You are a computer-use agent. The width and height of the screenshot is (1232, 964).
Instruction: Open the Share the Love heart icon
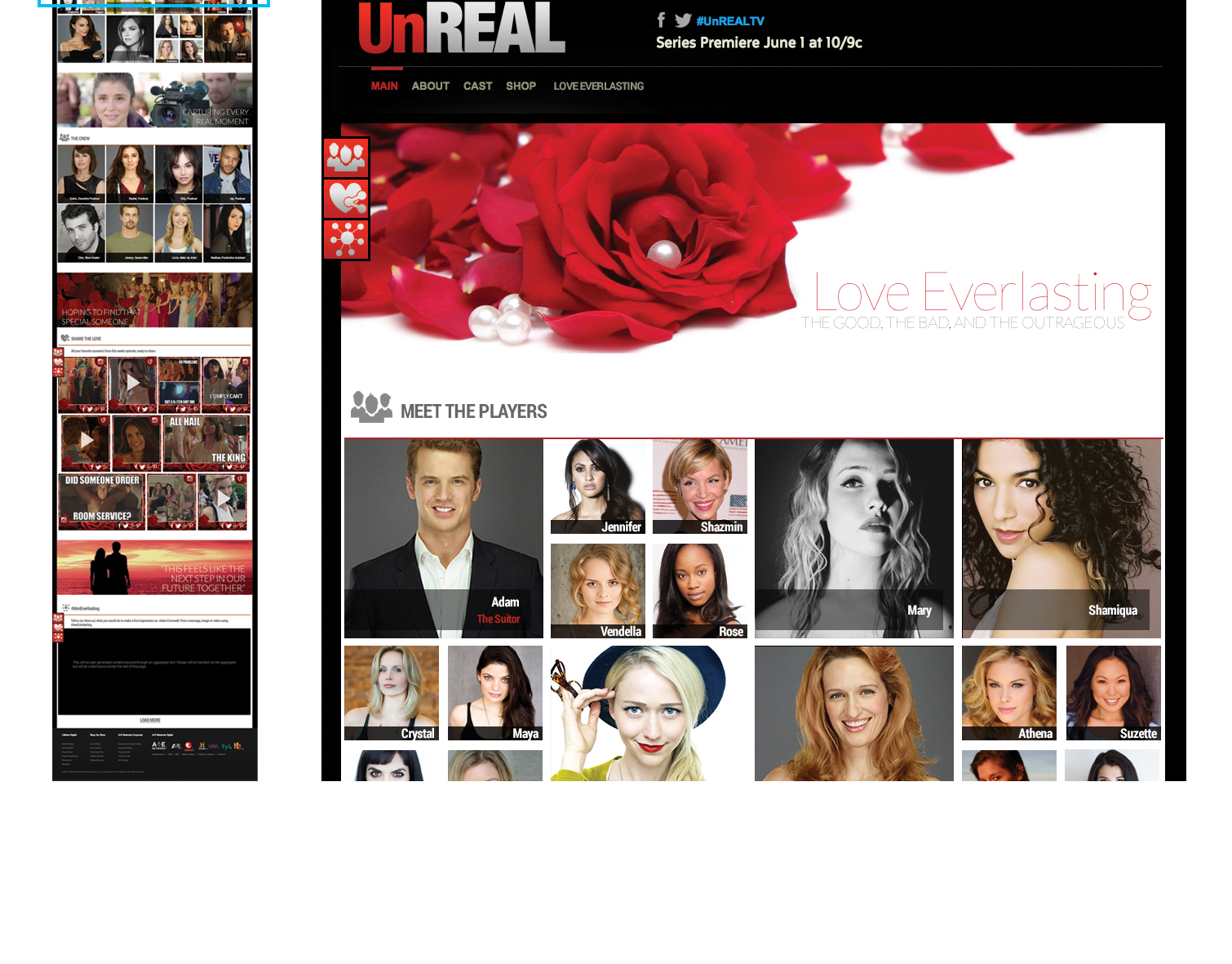tap(347, 198)
